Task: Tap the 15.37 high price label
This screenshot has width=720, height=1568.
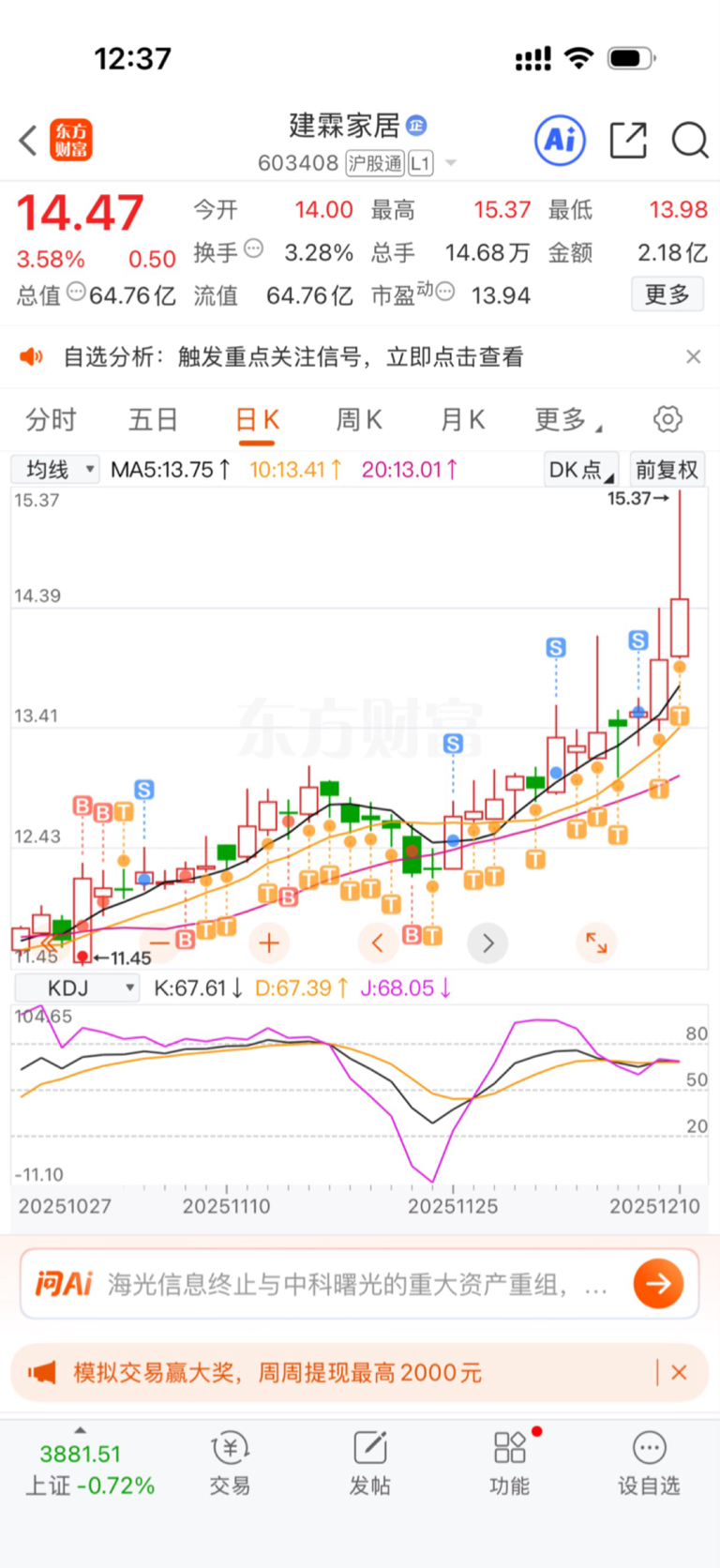Action: click(x=638, y=498)
